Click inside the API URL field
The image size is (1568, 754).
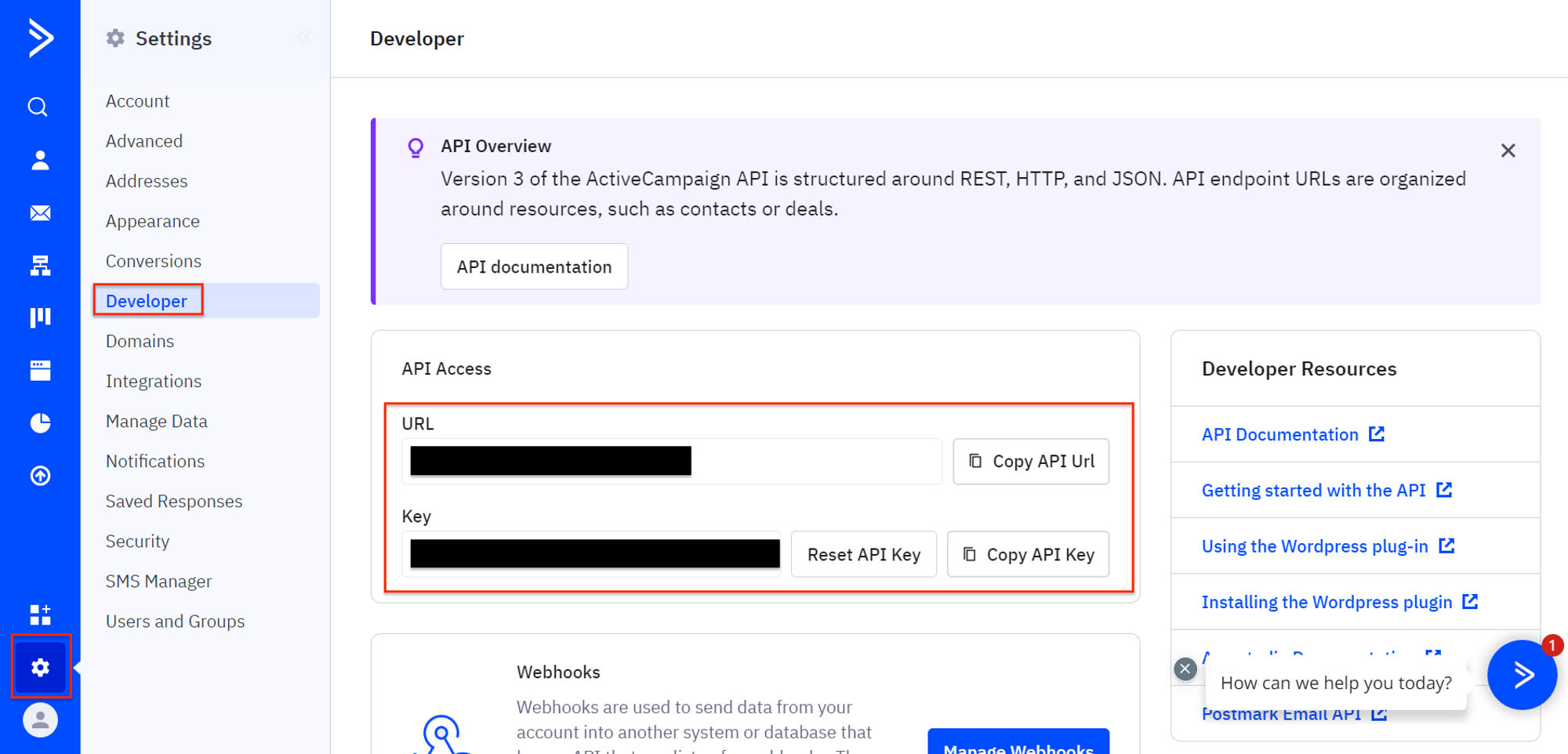tap(672, 462)
